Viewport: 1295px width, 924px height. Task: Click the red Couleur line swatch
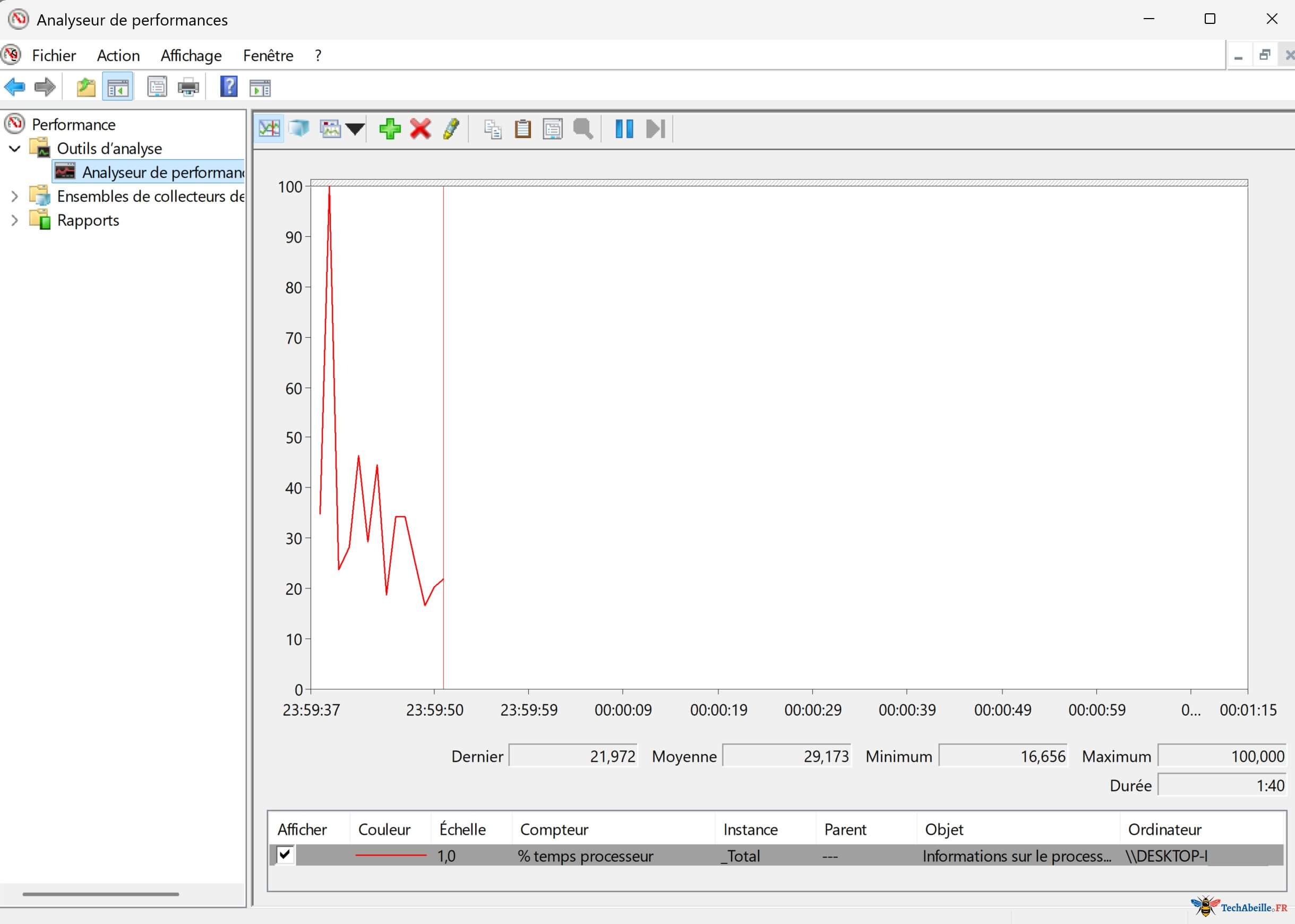[x=391, y=855]
